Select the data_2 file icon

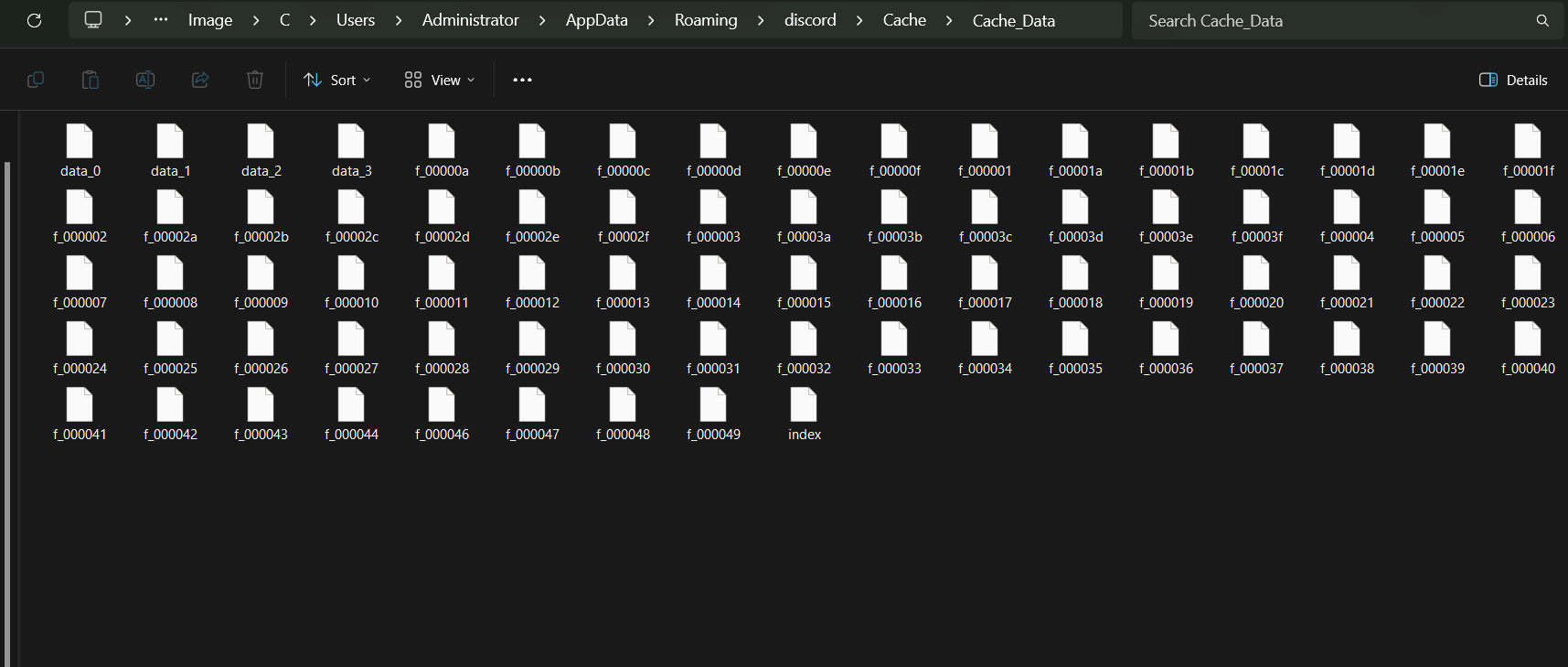(261, 141)
